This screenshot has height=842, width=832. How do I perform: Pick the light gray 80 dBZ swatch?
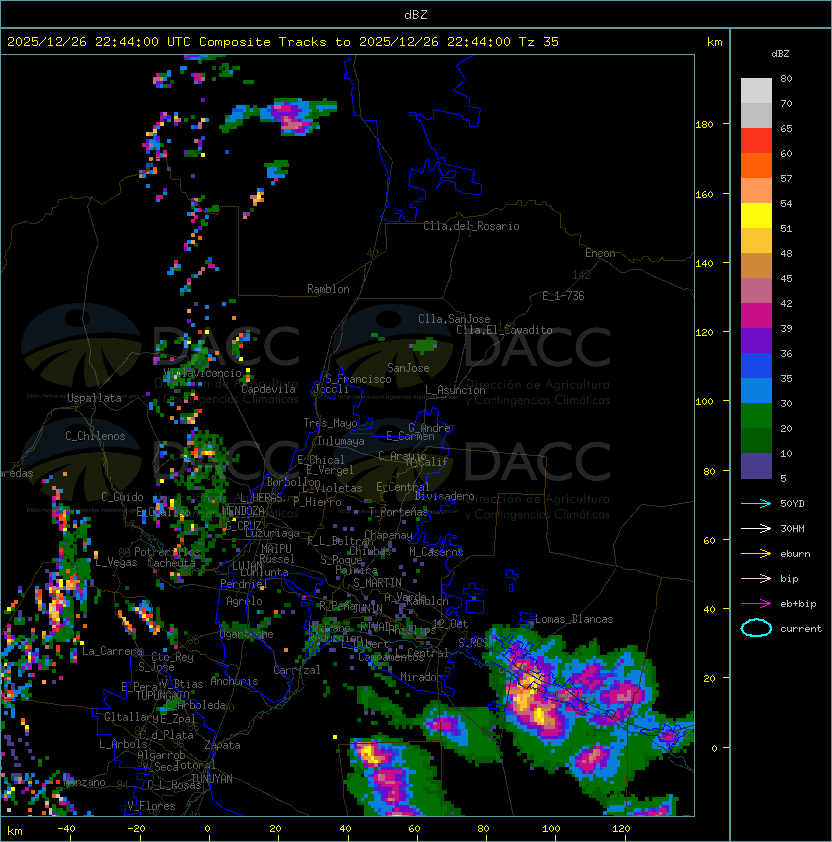(756, 90)
